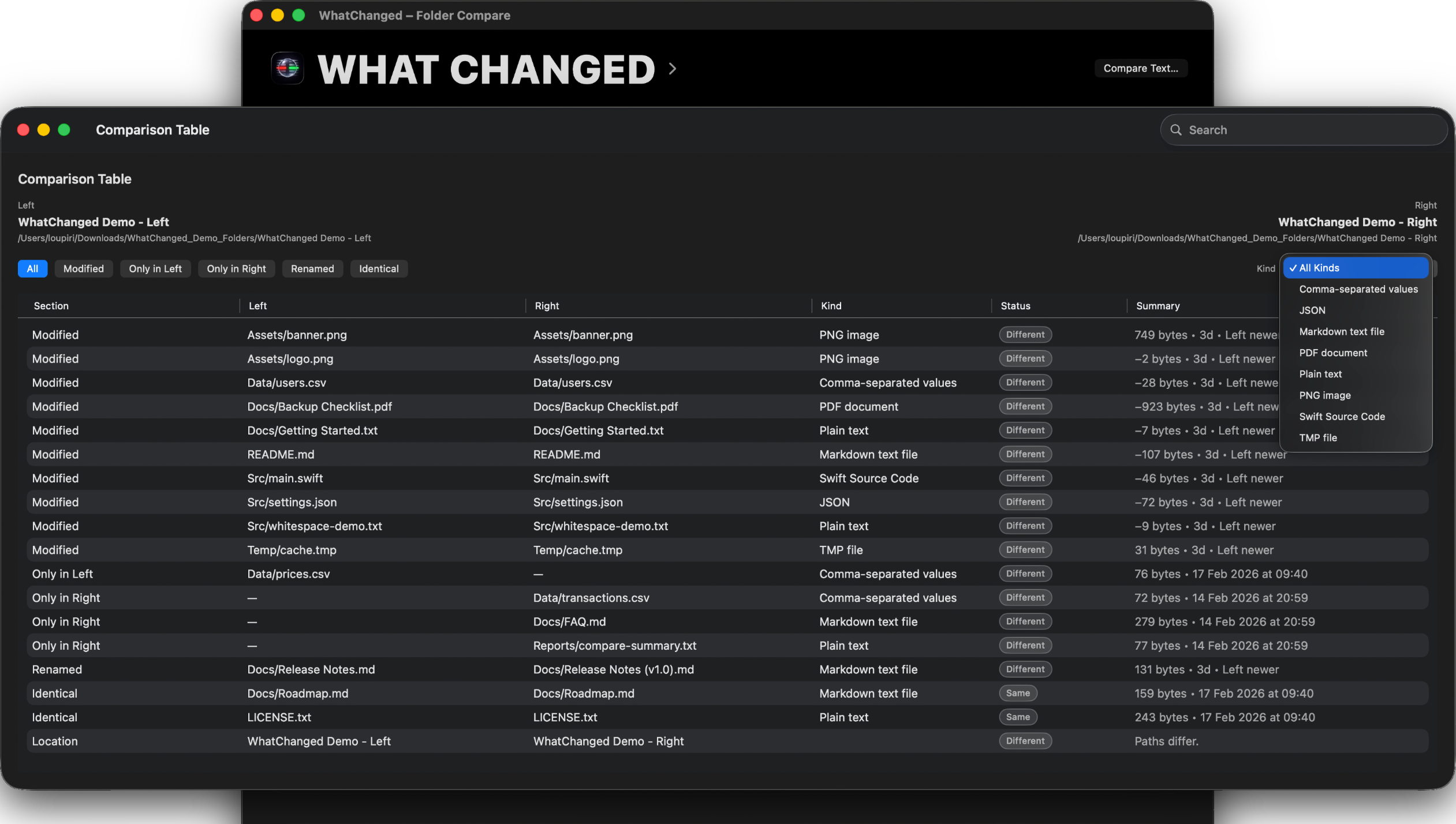Select Docs/Release Notes.md left cell

click(x=311, y=670)
